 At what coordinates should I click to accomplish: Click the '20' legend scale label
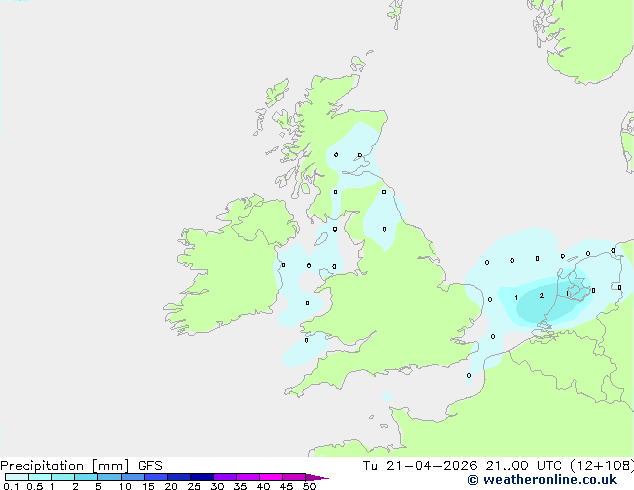click(x=171, y=486)
